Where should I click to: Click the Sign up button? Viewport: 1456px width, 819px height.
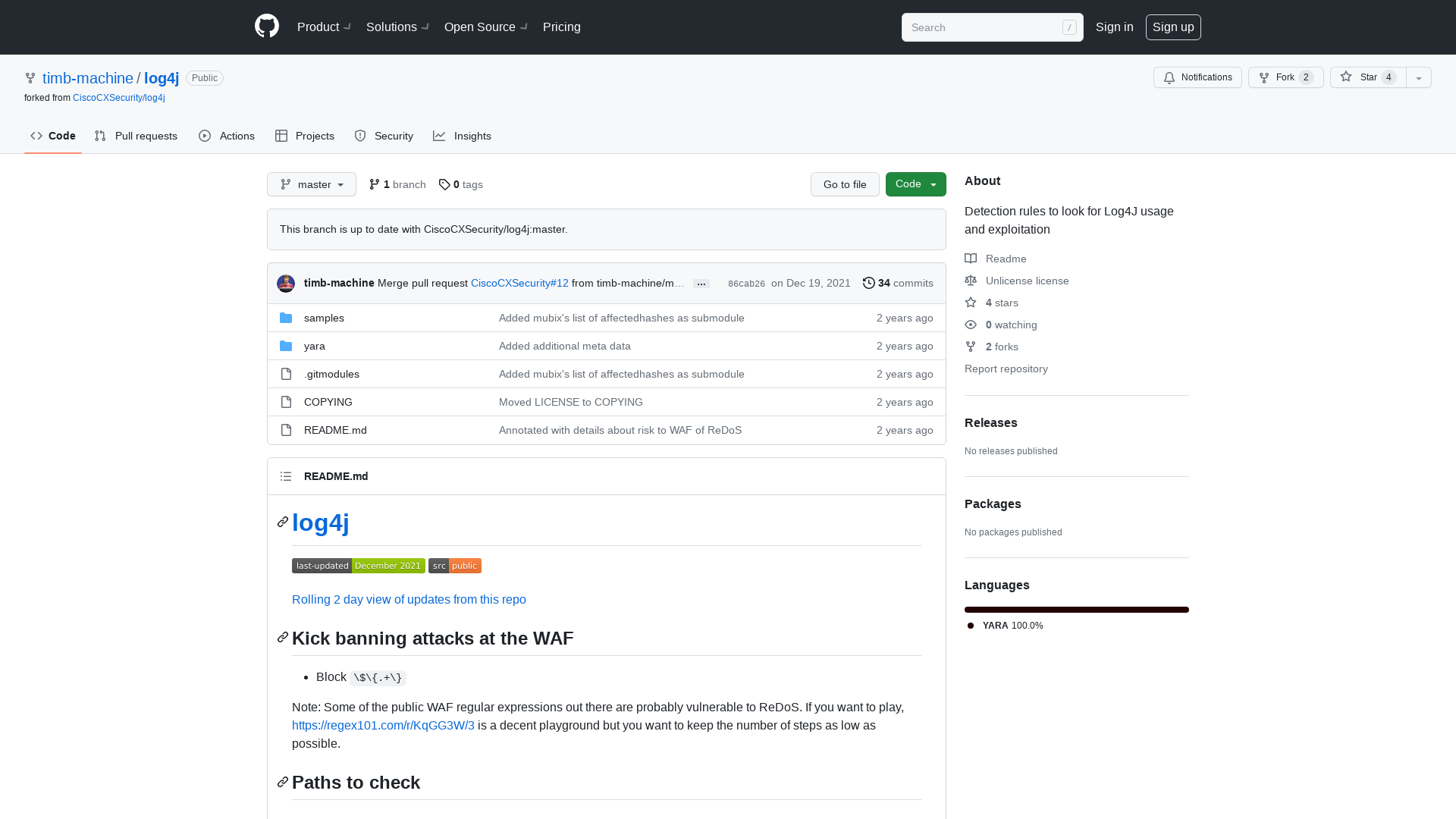pyautogui.click(x=1173, y=27)
